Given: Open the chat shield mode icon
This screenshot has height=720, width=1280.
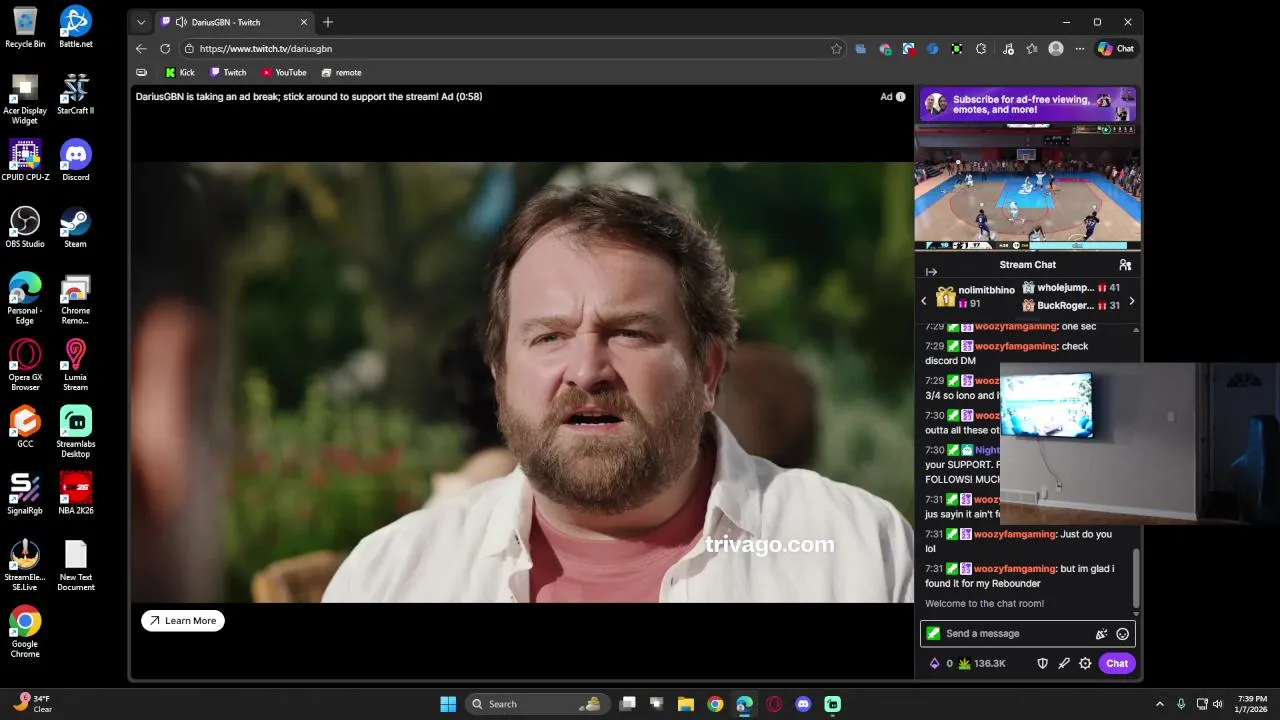Looking at the screenshot, I should 1042,663.
